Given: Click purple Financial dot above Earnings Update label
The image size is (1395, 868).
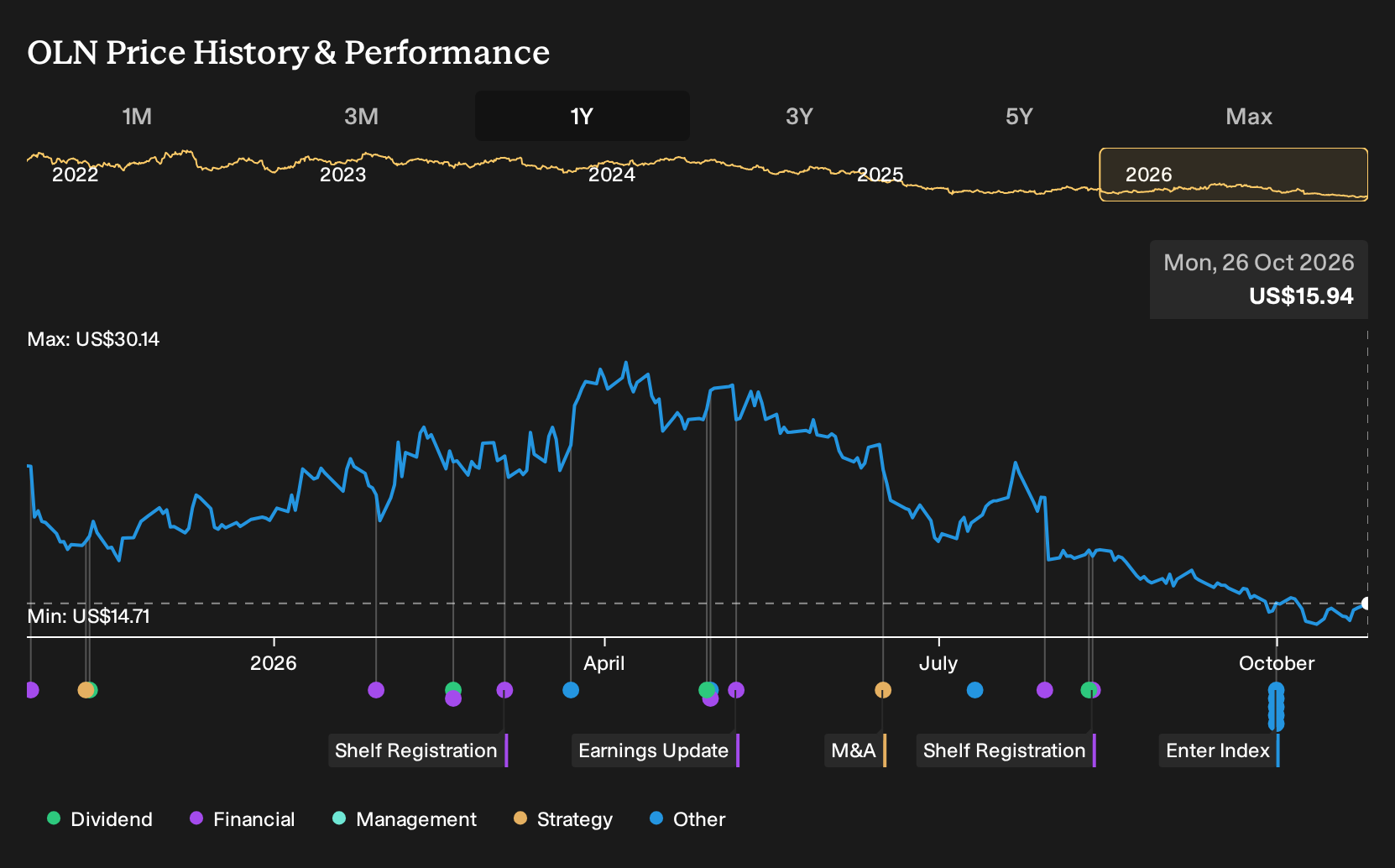Looking at the screenshot, I should [x=736, y=690].
